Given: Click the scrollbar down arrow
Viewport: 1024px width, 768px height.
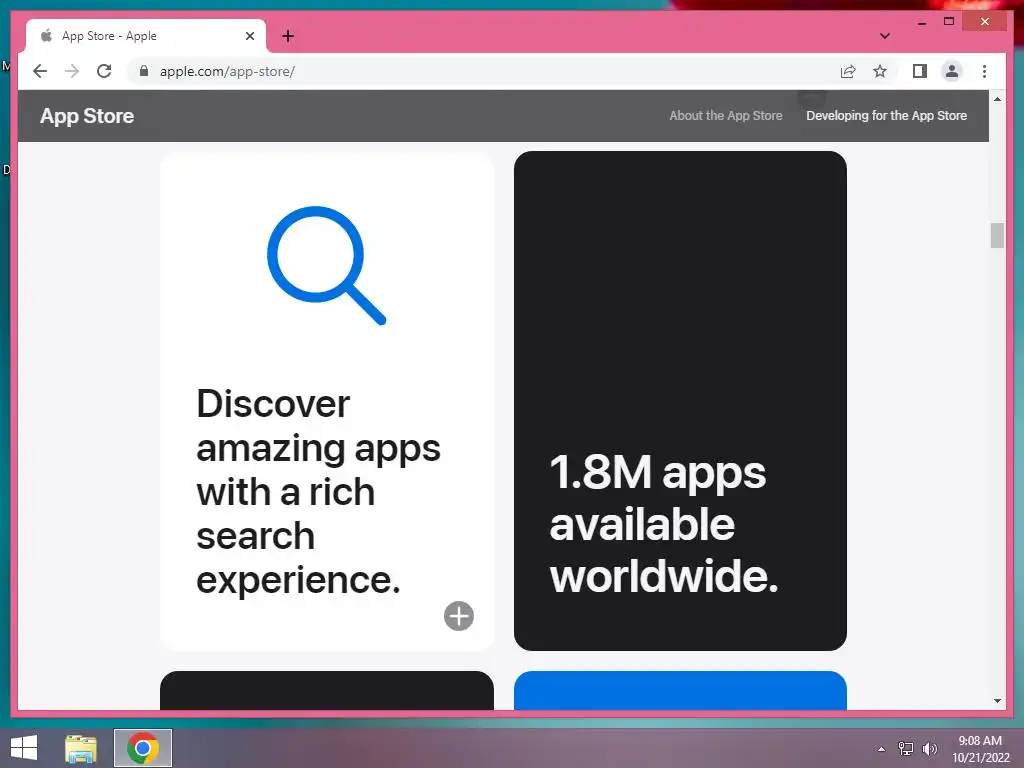Looking at the screenshot, I should click(997, 701).
